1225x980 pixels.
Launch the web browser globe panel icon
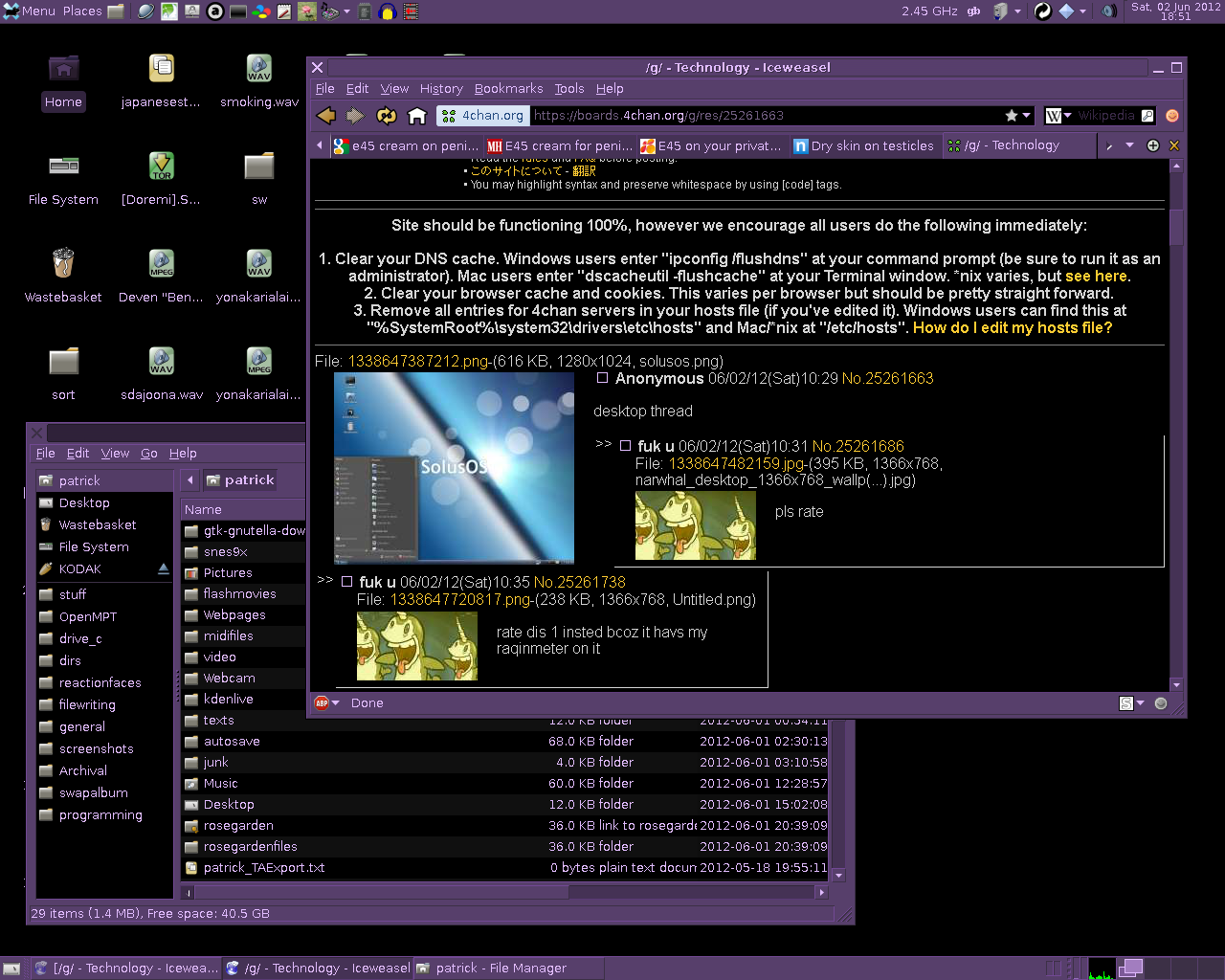coord(145,11)
